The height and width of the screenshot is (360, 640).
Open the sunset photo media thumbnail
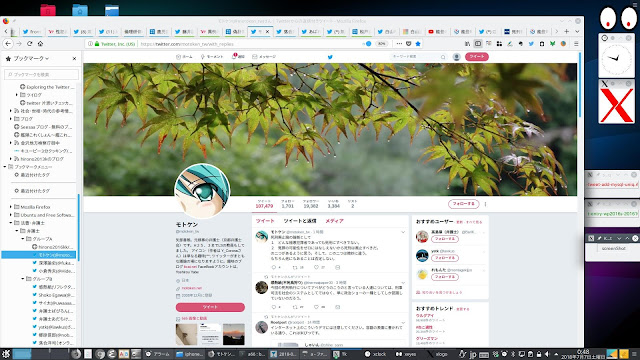click(x=234, y=334)
